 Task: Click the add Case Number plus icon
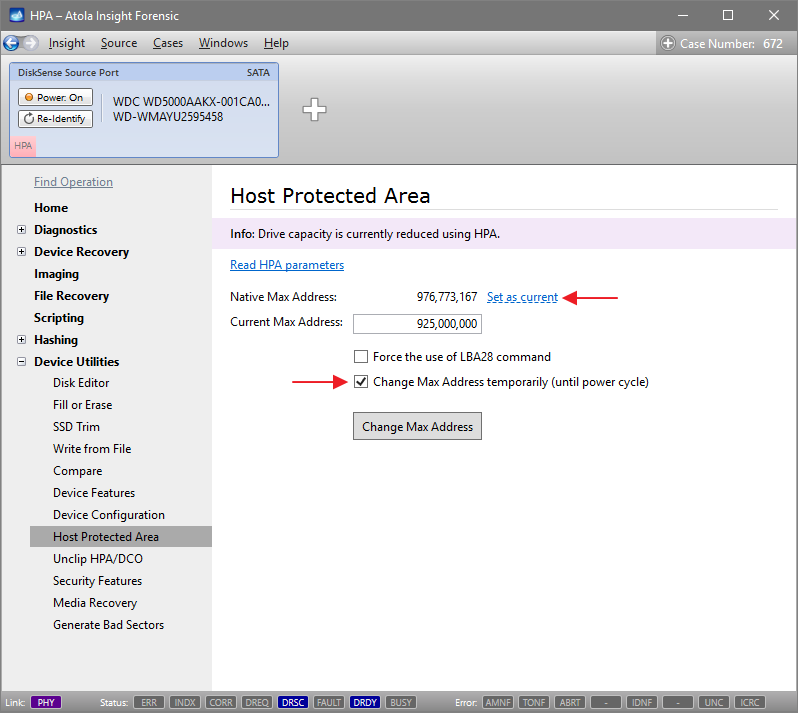[668, 43]
